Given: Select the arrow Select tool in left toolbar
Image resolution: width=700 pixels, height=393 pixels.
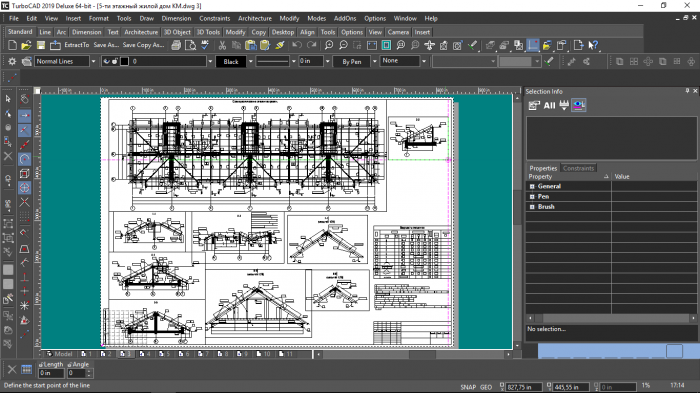Looking at the screenshot, I should point(8,99).
